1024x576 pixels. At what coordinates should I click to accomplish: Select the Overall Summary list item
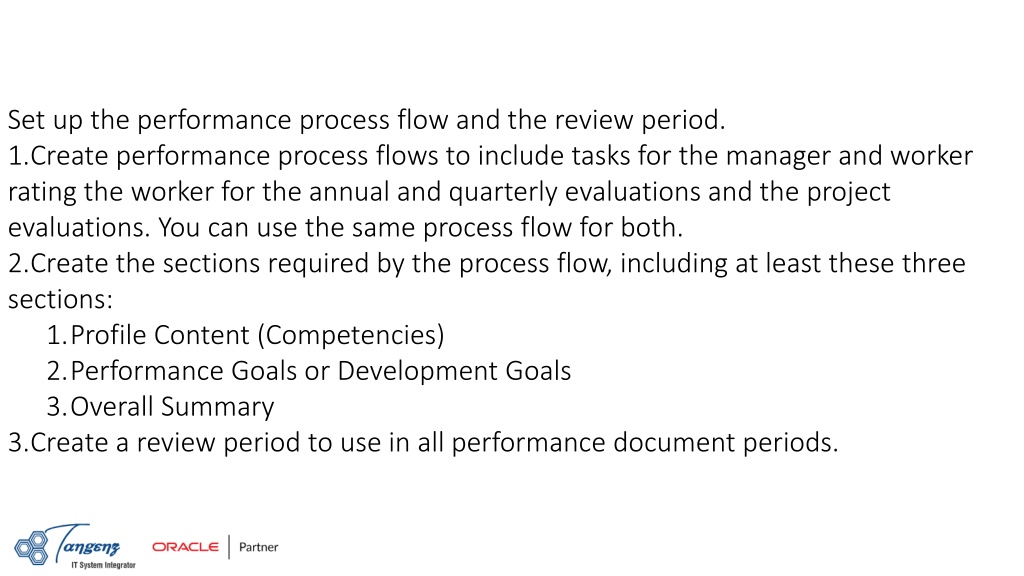(160, 407)
